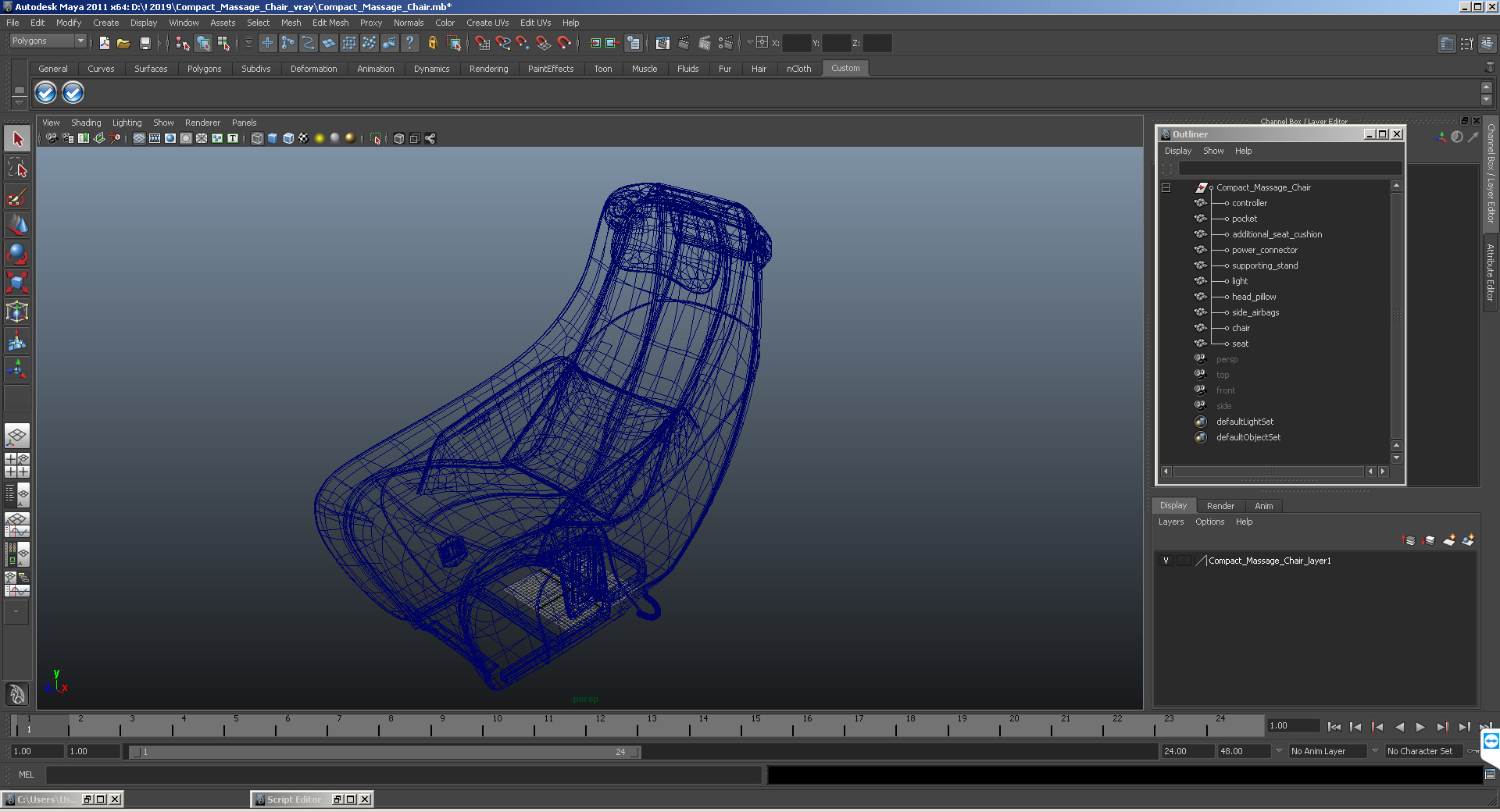Open Layers menu in Layer Editor
Screen dimensions: 1500x812
(x=1170, y=522)
